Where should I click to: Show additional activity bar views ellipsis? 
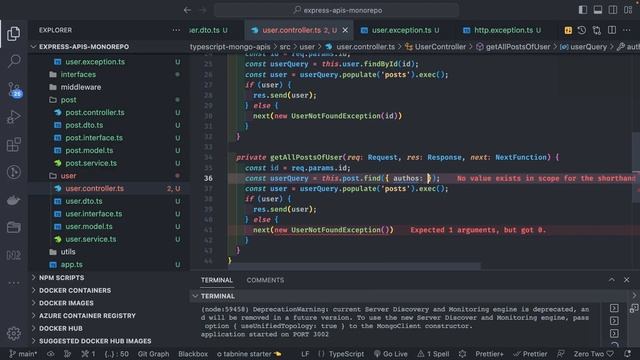click(x=13, y=282)
